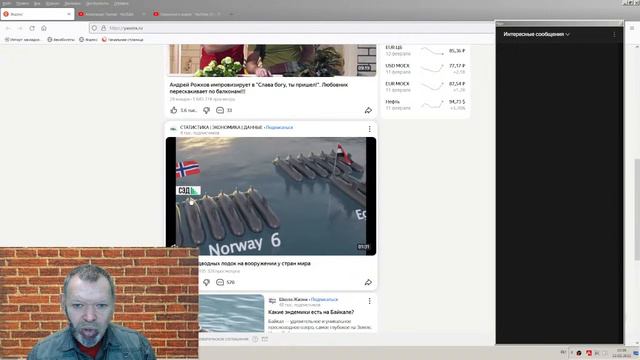Click the question mark icon in page footer
640x360 pixels.
(255, 339)
